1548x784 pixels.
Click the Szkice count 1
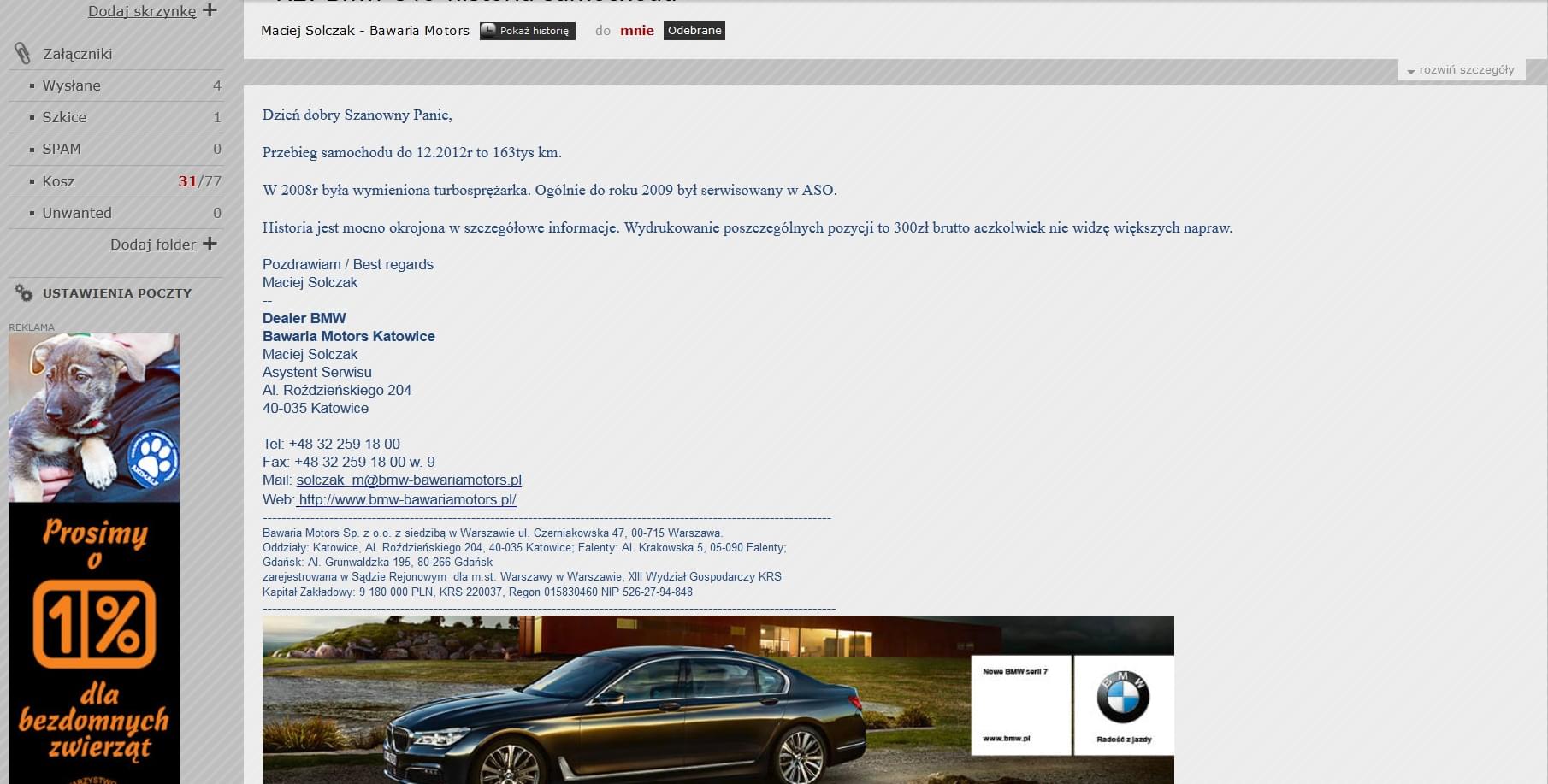[217, 117]
